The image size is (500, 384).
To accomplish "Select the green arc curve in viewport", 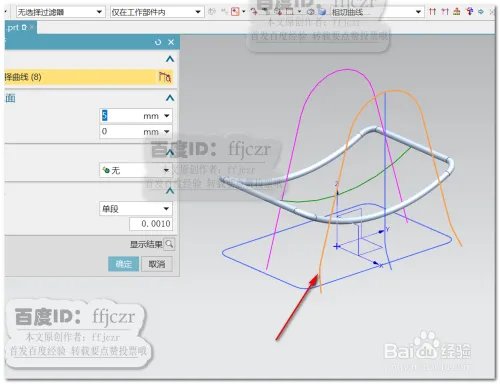I will pyautogui.click(x=367, y=183).
